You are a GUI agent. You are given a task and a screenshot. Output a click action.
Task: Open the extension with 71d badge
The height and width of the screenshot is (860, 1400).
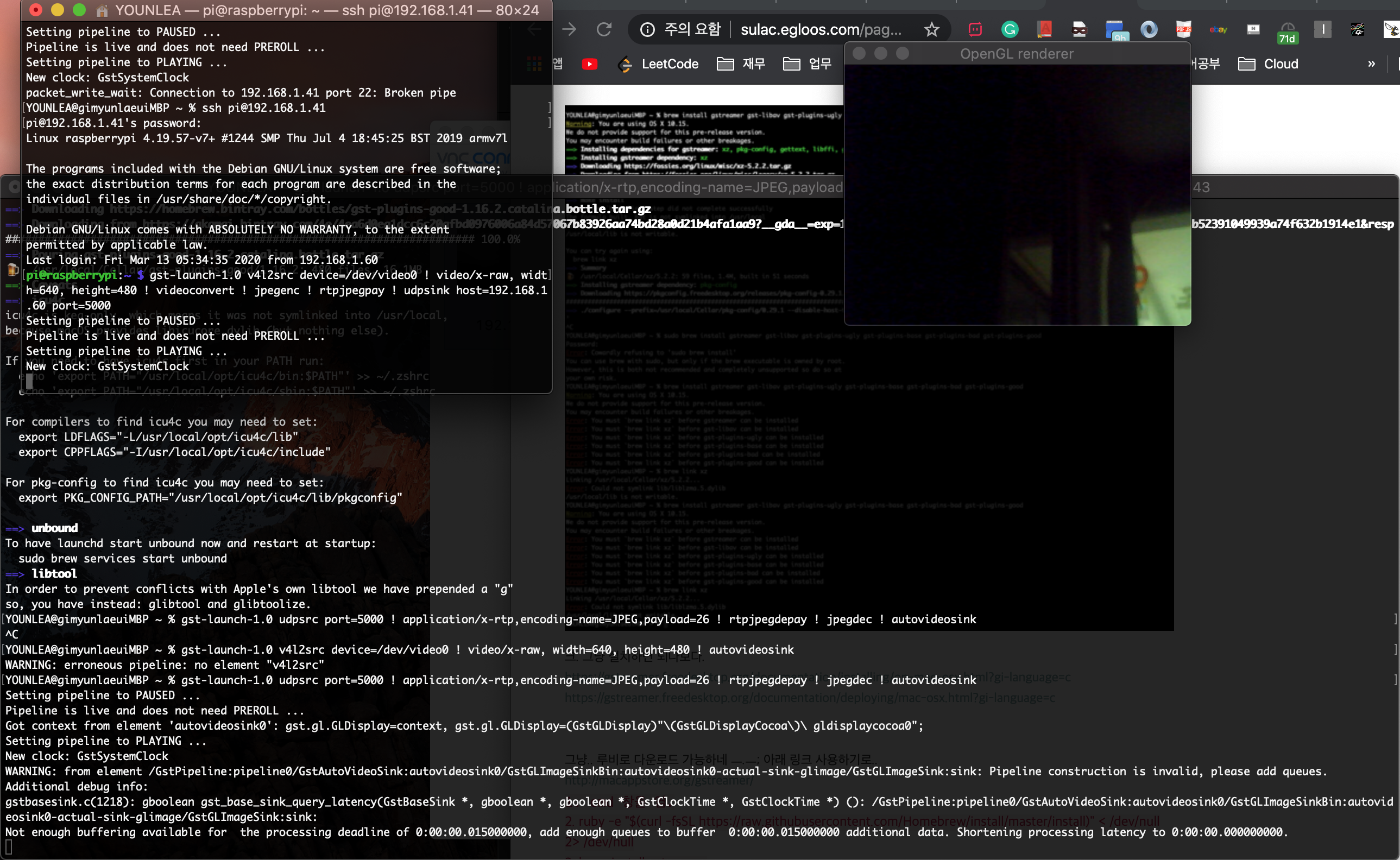click(1288, 33)
